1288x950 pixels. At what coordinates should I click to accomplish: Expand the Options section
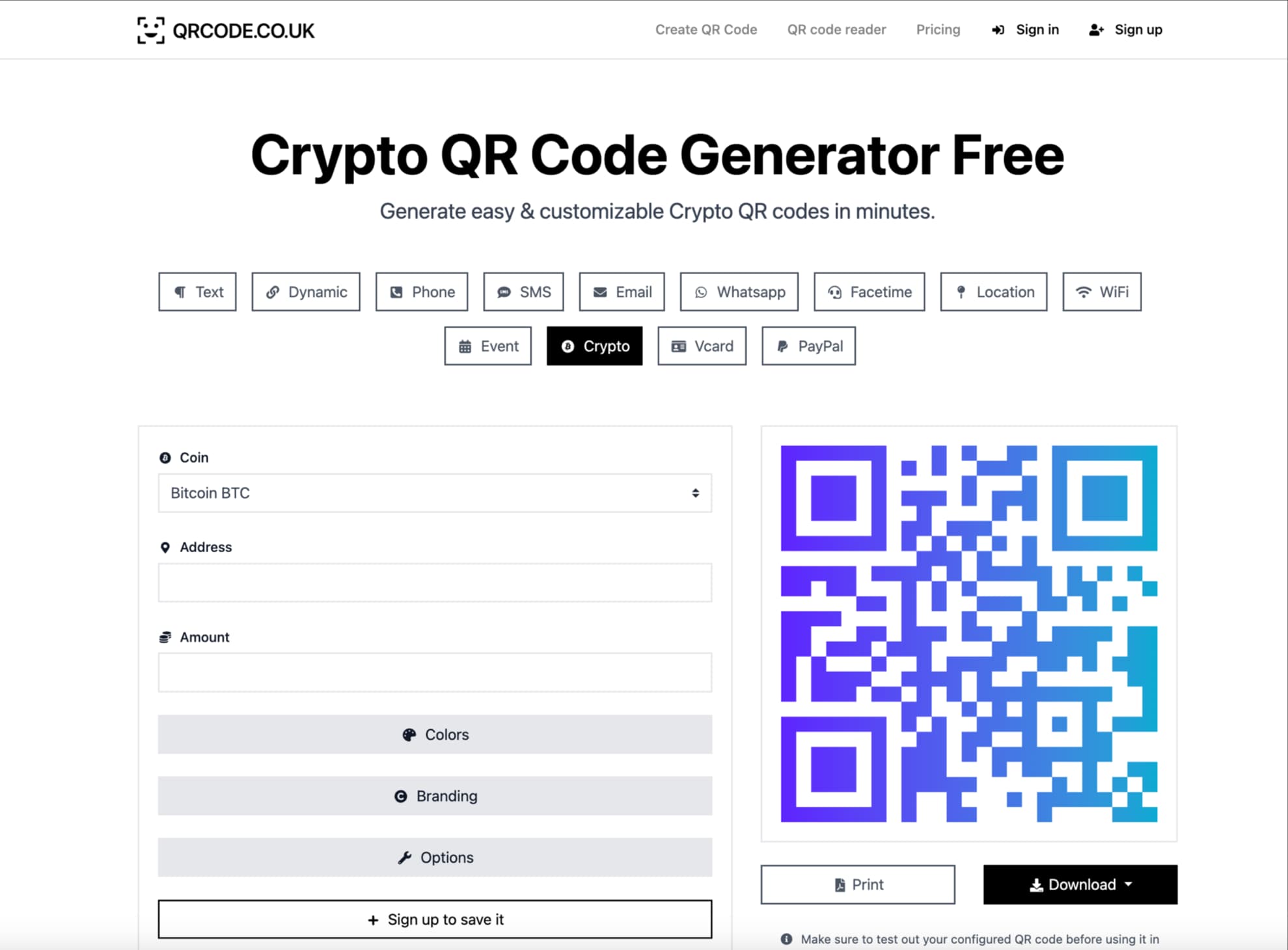tap(436, 857)
